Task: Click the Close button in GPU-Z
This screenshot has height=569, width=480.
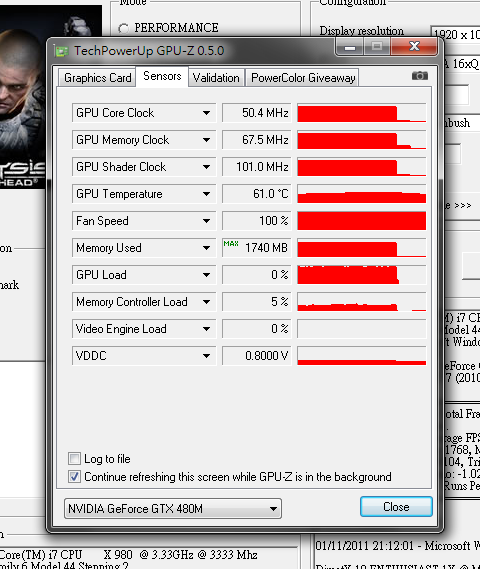Action: pos(396,507)
